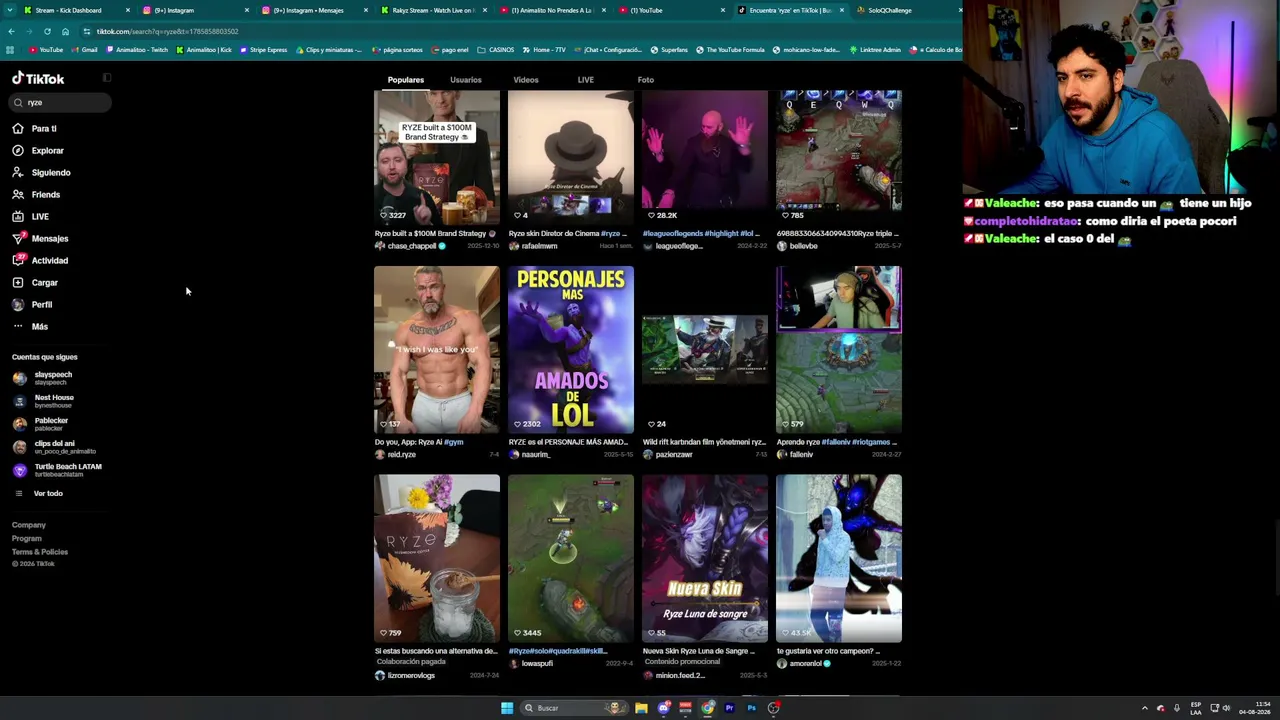Image resolution: width=1280 pixels, height=720 pixels.
Task: Open Photoshop from the taskbar
Action: pos(751,708)
